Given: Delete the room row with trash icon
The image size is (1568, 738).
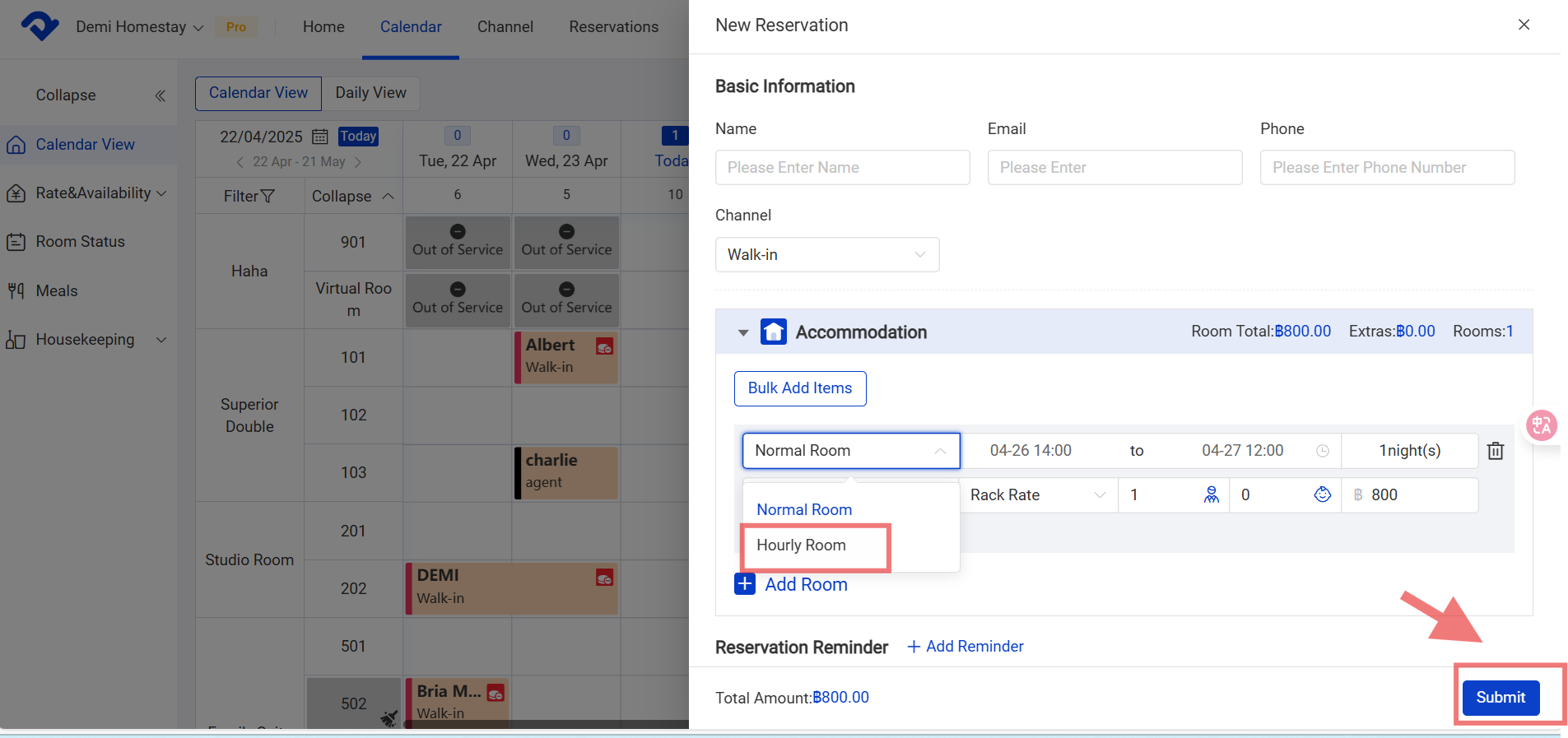Looking at the screenshot, I should (x=1496, y=451).
